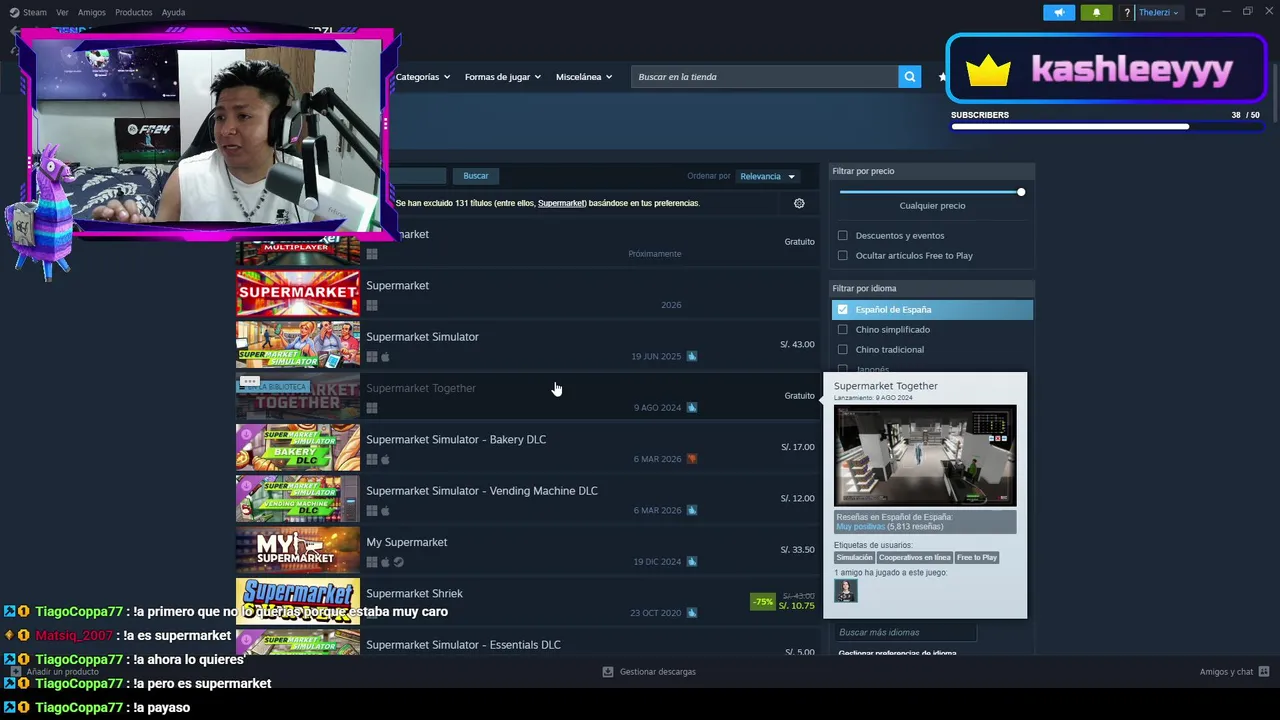This screenshot has width=1280, height=720.
Task: Open the Supermarket Shriek result row
Action: point(528,602)
